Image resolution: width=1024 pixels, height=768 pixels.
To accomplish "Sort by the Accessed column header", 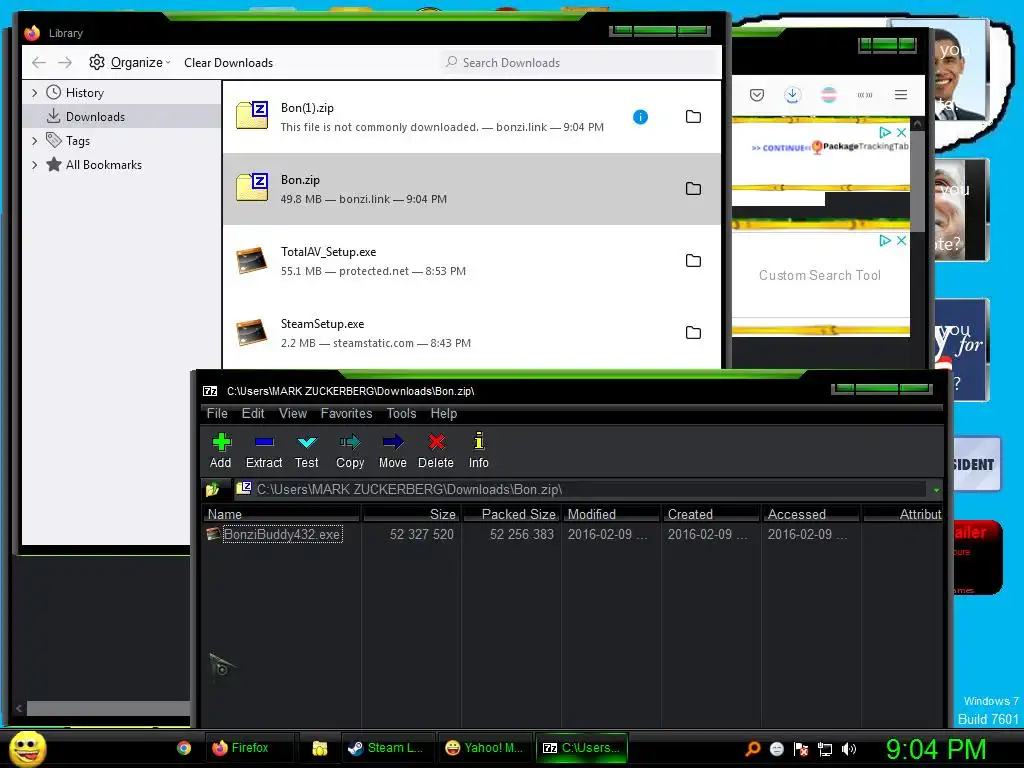I will click(x=812, y=514).
